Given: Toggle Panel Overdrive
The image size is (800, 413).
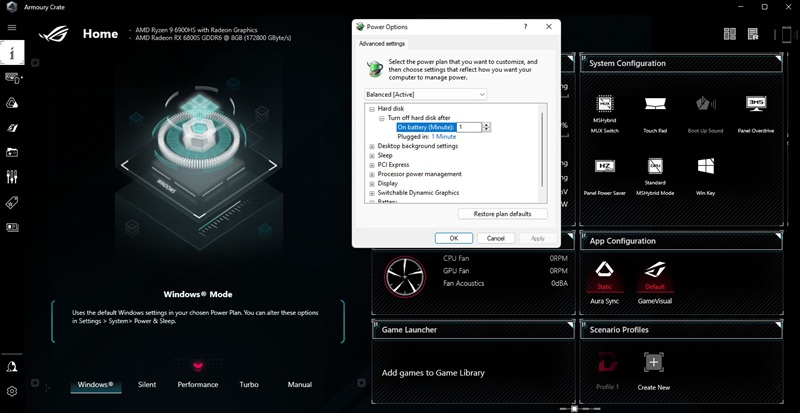Looking at the screenshot, I should [x=756, y=114].
